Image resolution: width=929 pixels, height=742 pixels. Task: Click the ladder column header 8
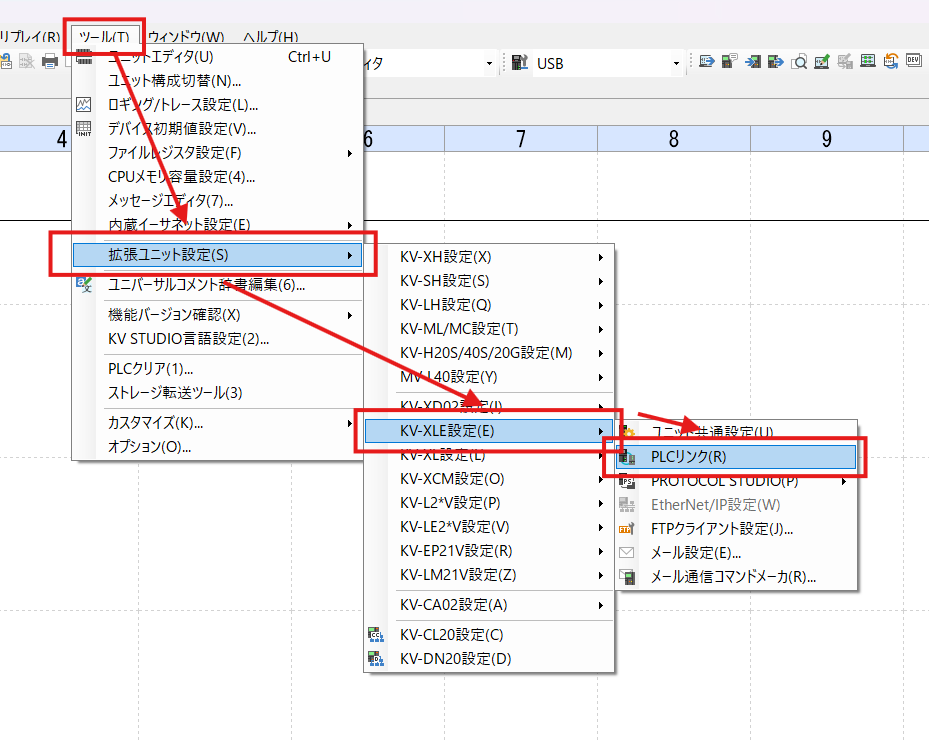pos(674,139)
